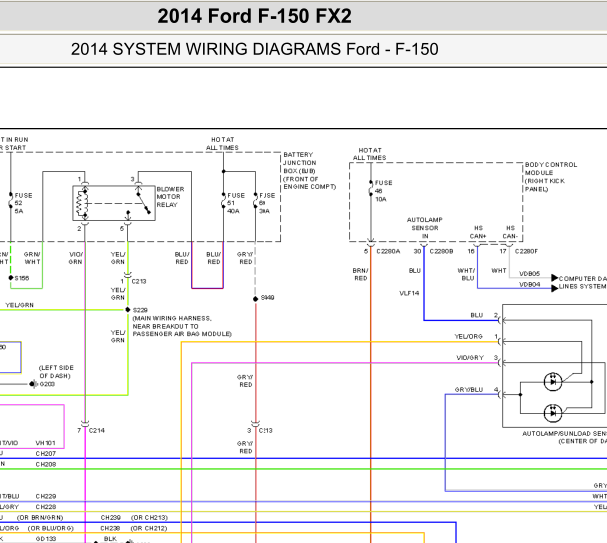
Task: Click the MAIN WIRING HARNESS location note
Action: (x=182, y=326)
